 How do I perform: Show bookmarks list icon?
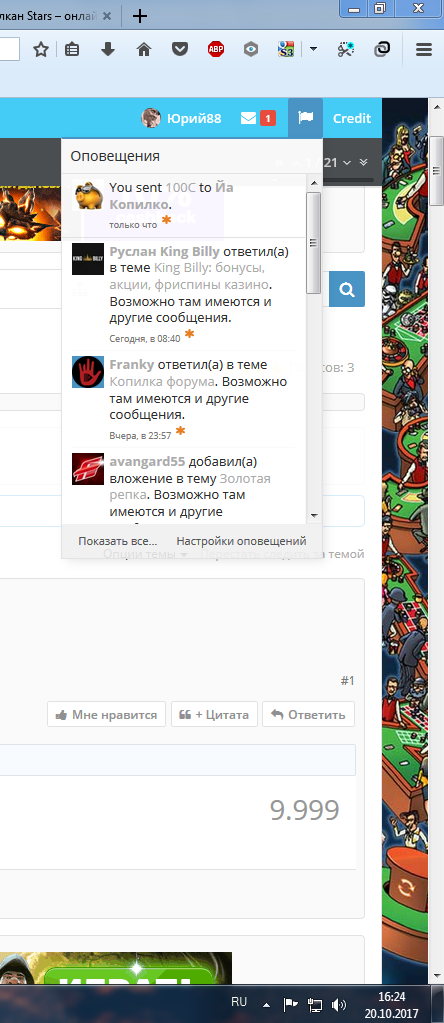pyautogui.click(x=72, y=50)
